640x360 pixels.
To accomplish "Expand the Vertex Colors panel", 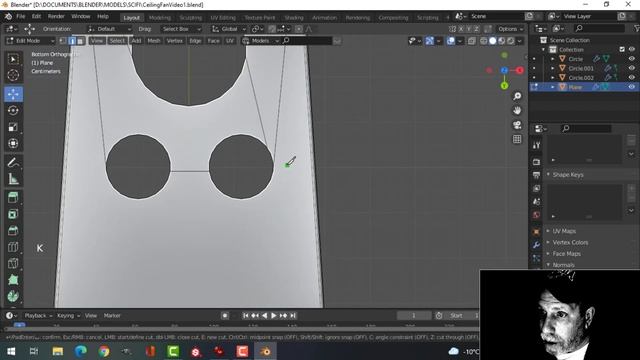I will click(x=548, y=242).
